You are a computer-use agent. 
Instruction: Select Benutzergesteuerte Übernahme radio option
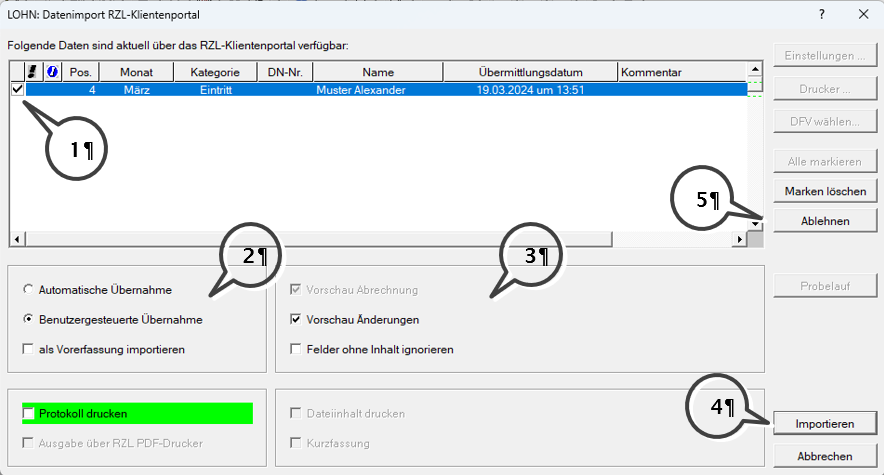click(28, 320)
